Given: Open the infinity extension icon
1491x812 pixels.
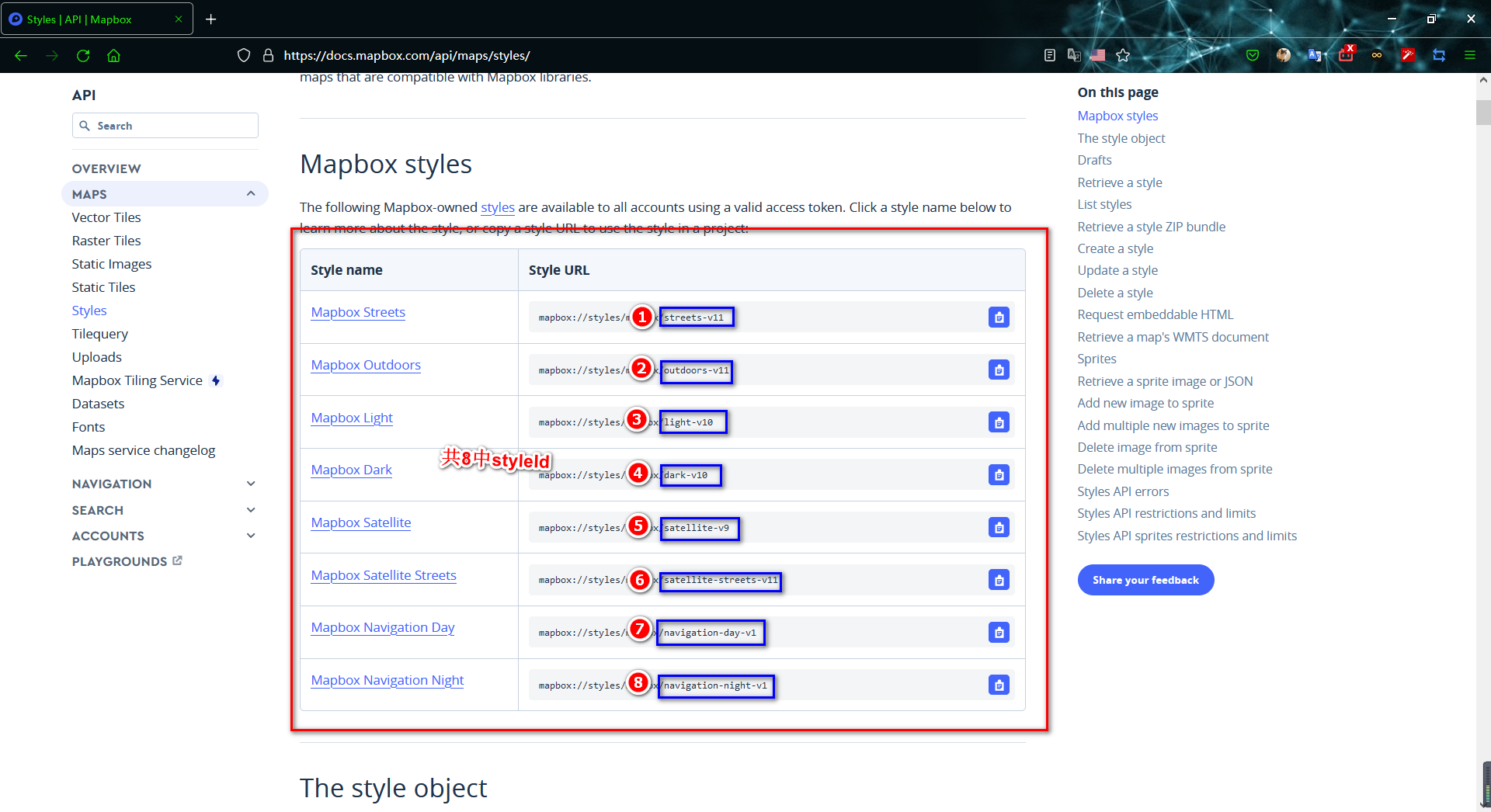Looking at the screenshot, I should [1377, 55].
